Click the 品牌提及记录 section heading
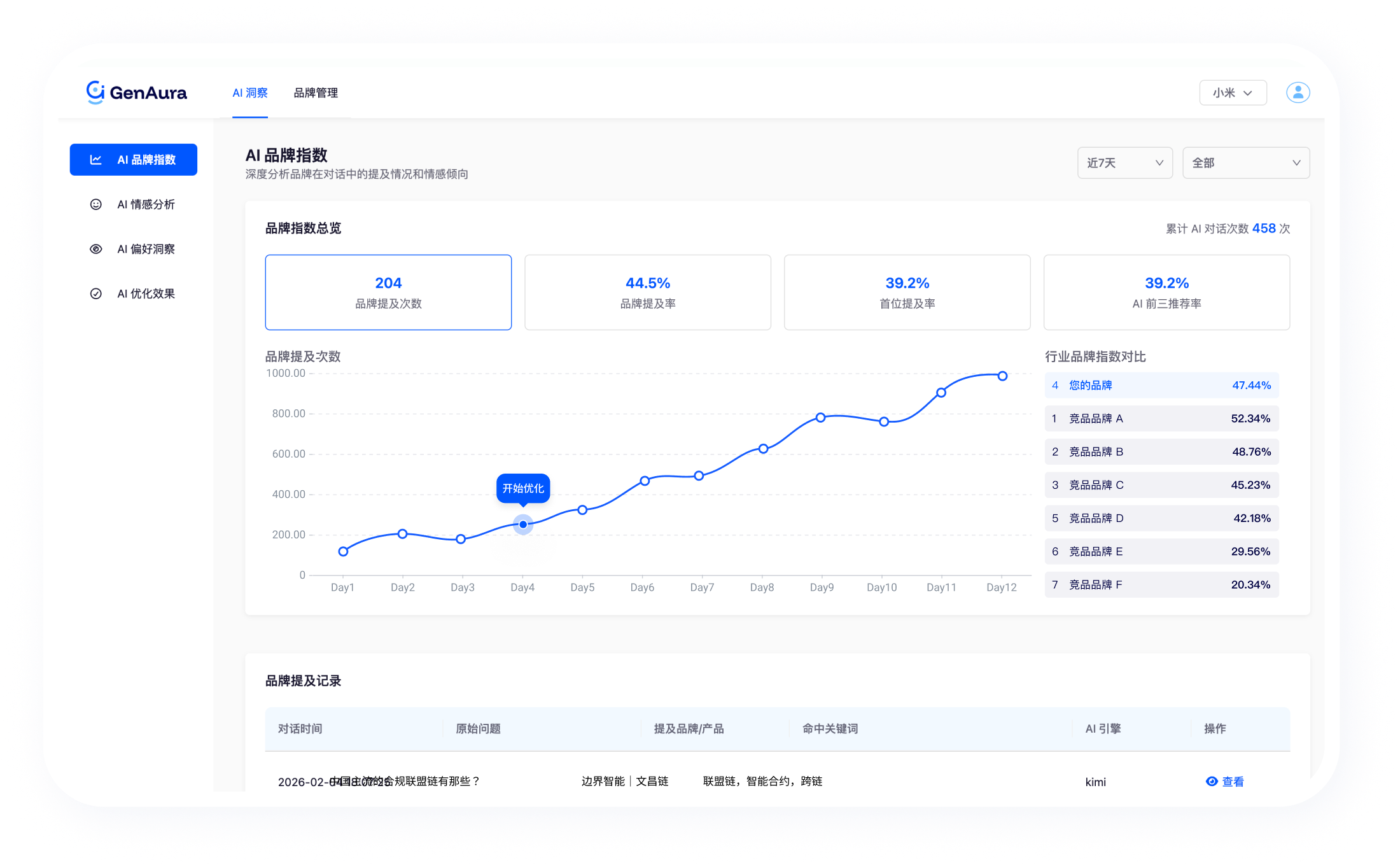Image resolution: width=1400 pixels, height=867 pixels. click(x=303, y=680)
